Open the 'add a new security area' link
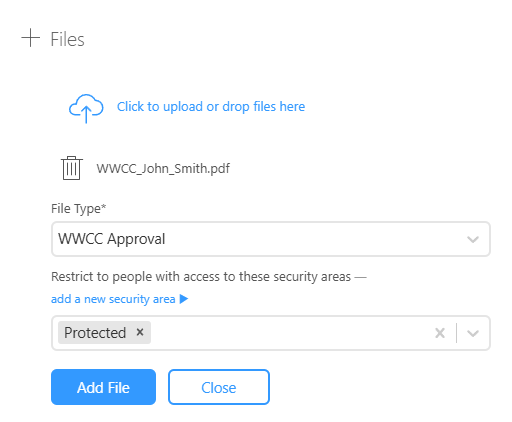The height and width of the screenshot is (422, 512). tap(113, 299)
